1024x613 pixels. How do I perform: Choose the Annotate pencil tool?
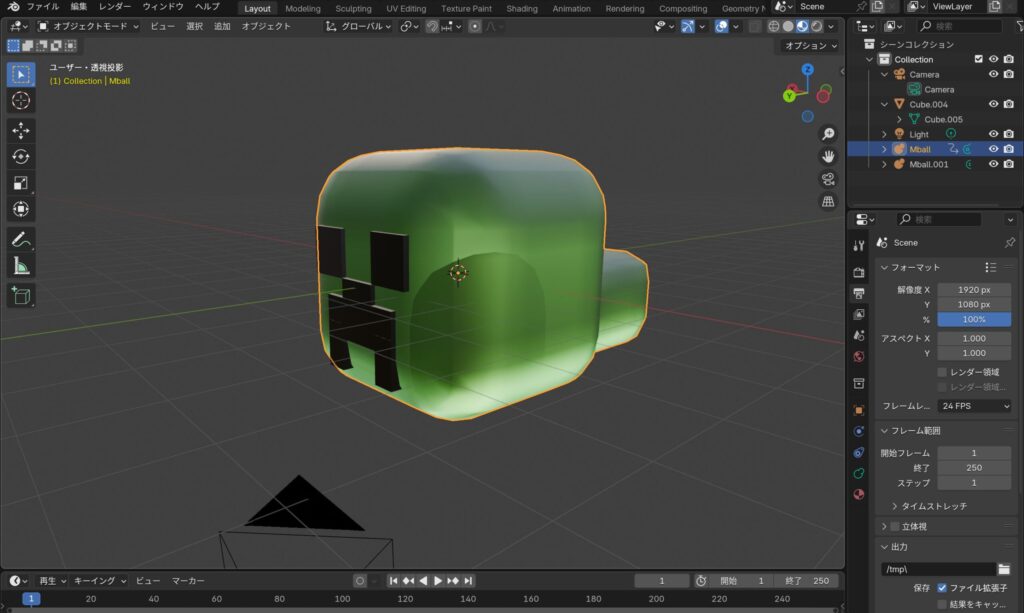pos(21,240)
